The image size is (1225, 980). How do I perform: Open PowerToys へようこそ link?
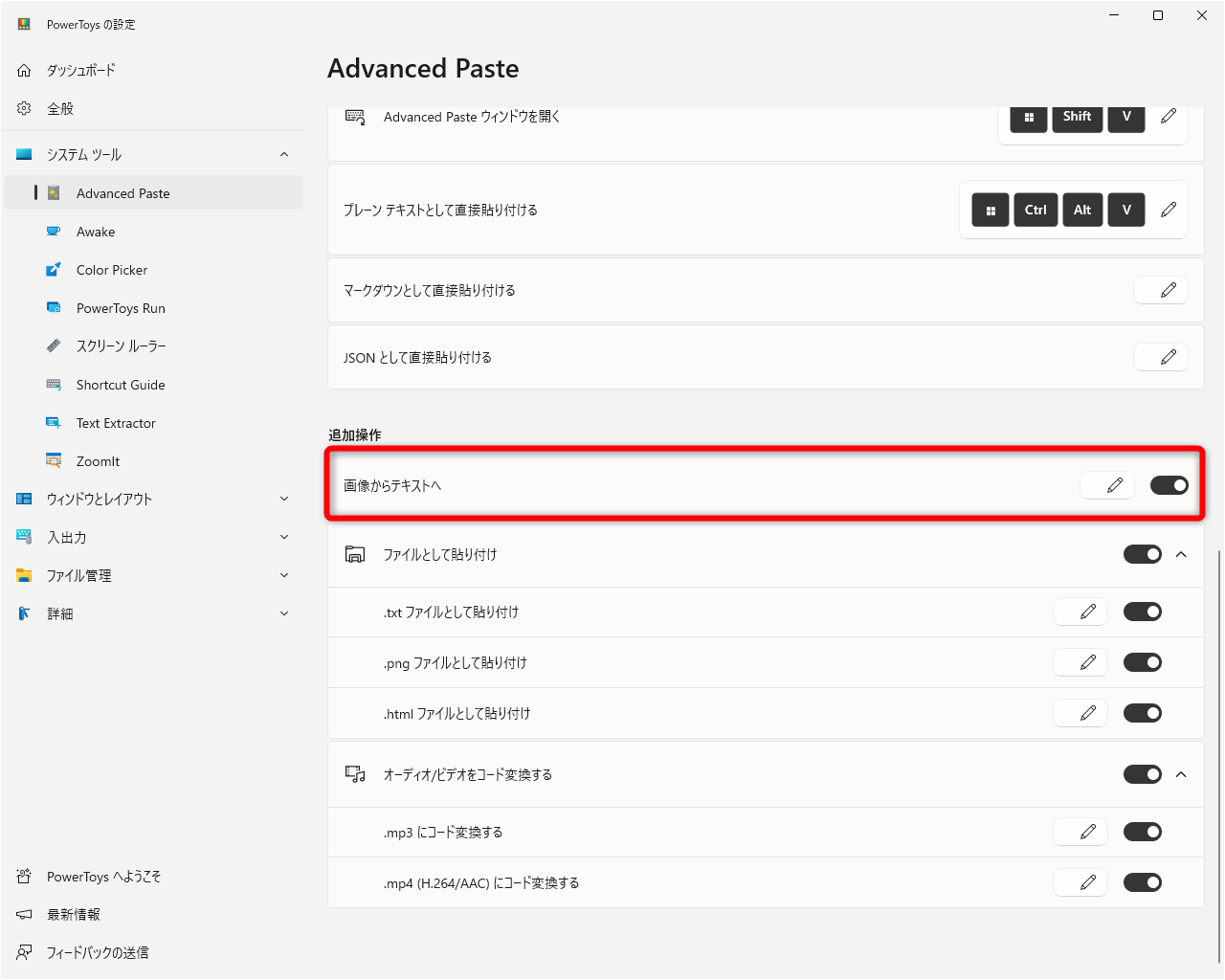click(103, 877)
